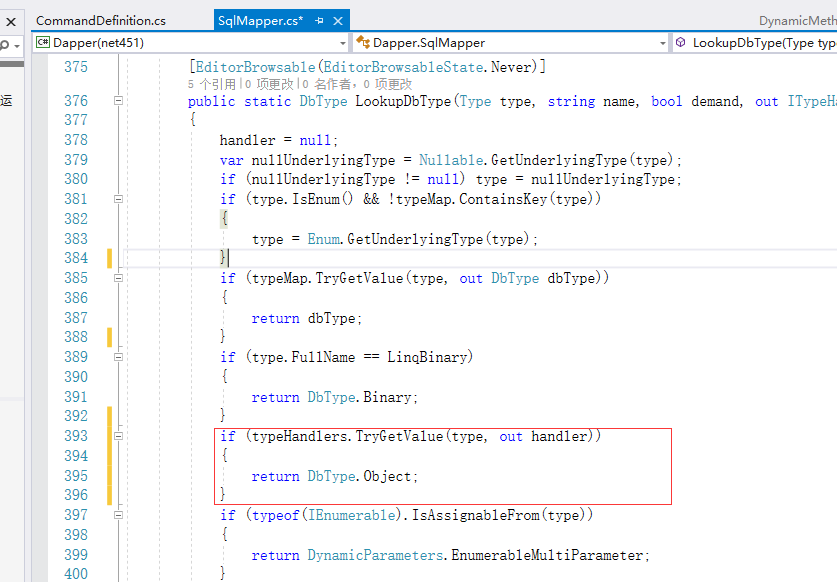Click line number 375
The width and height of the screenshot is (837, 582).
tap(76, 67)
